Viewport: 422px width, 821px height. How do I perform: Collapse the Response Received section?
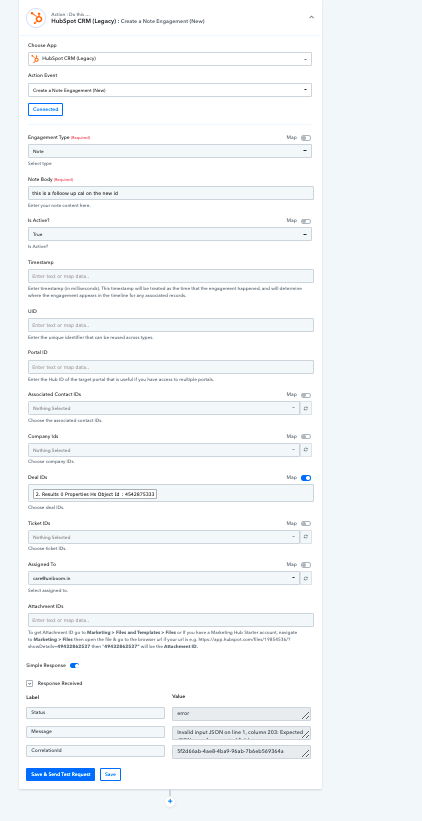(x=30, y=683)
